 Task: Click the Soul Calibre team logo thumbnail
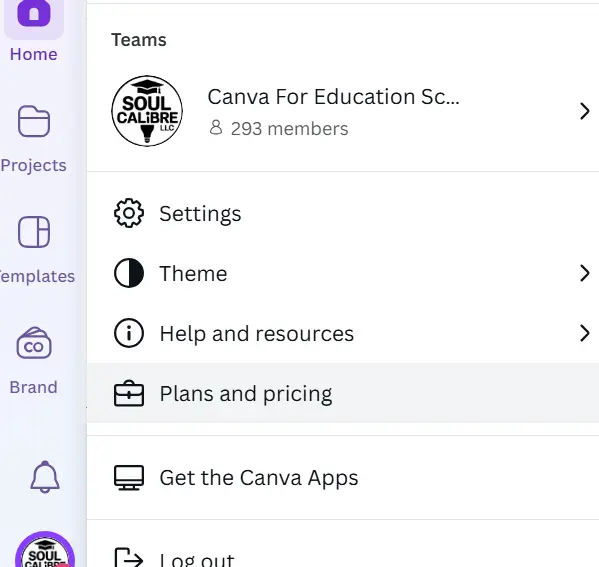tap(147, 111)
